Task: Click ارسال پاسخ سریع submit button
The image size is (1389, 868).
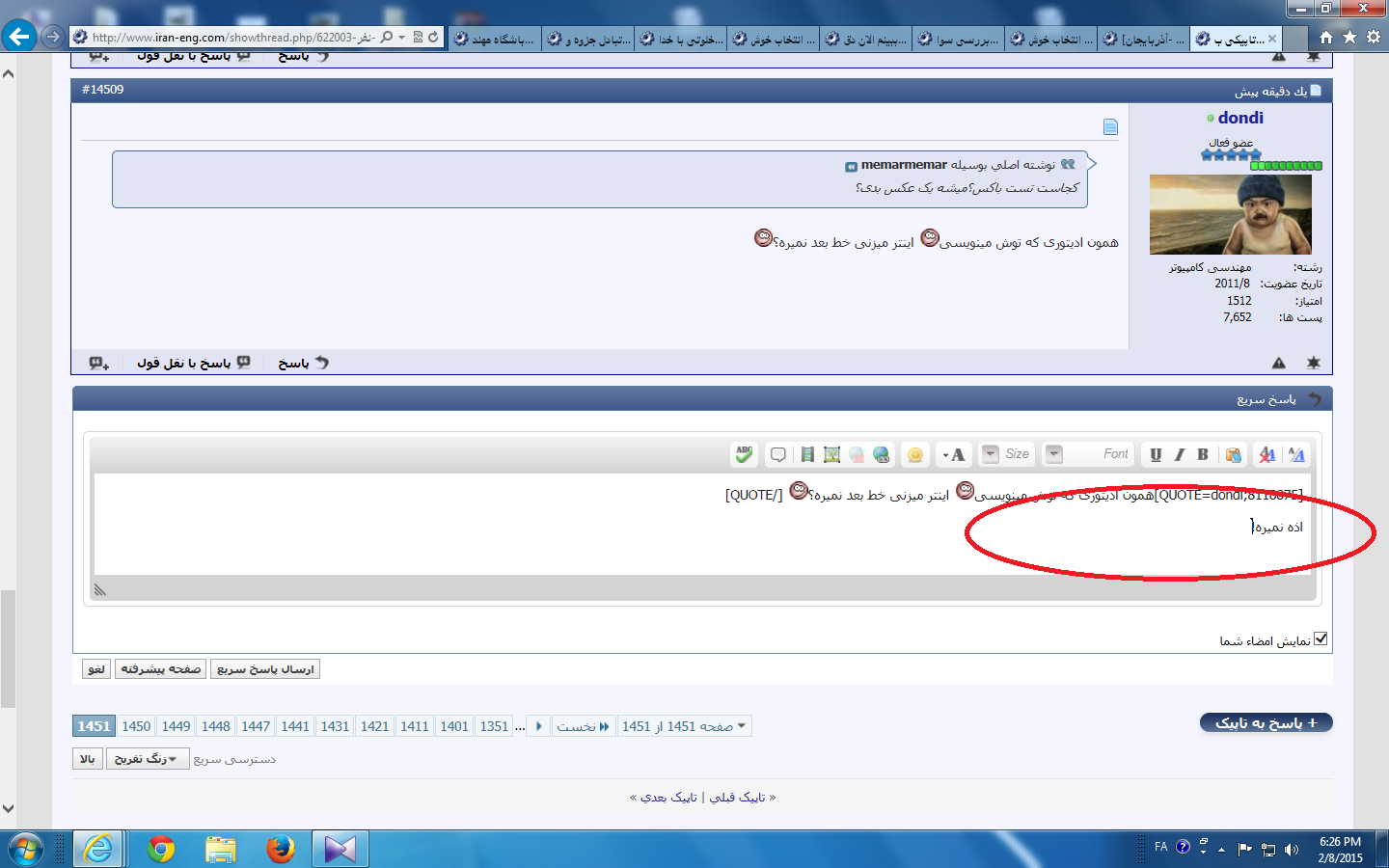Action: point(265,669)
